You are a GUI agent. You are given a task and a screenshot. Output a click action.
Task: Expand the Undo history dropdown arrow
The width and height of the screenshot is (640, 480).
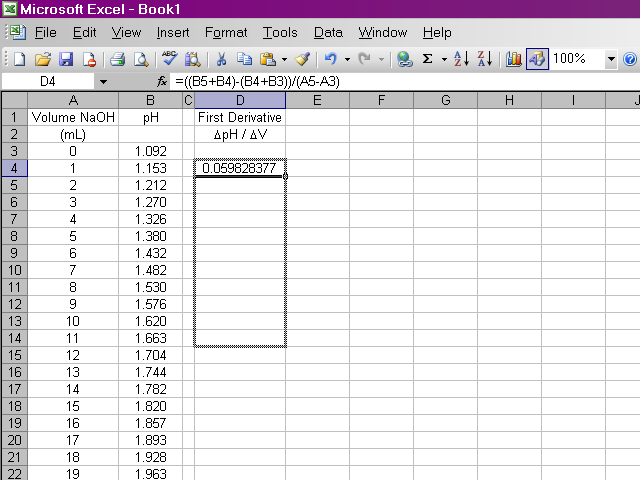tap(347, 60)
